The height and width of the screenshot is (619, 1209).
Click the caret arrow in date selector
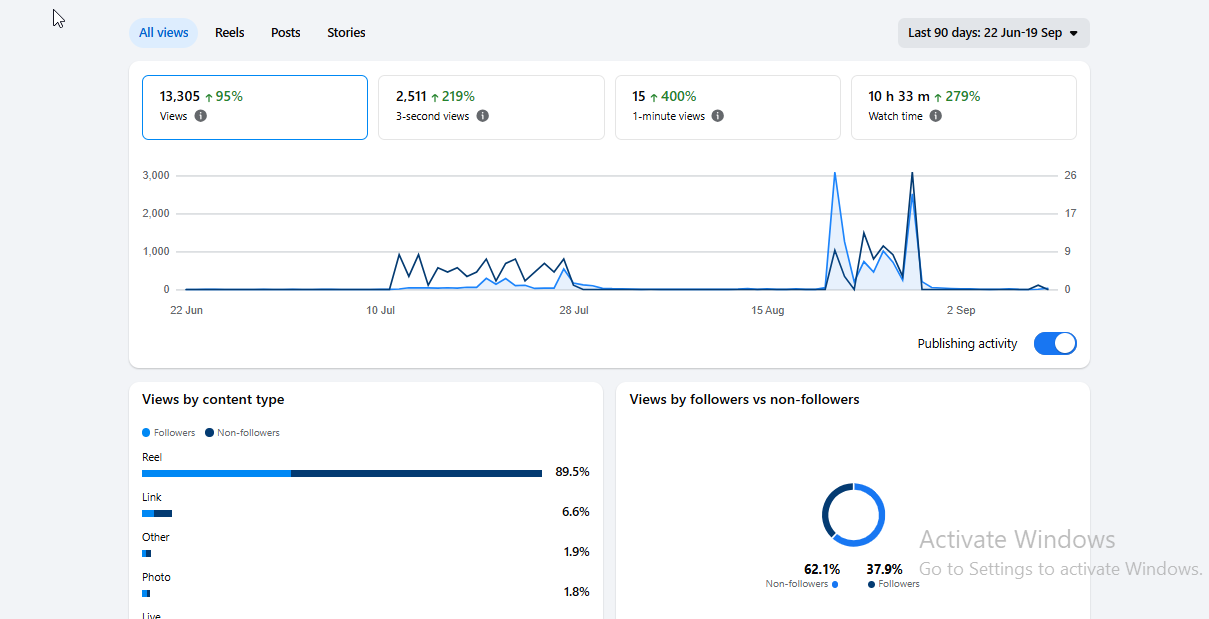[1073, 33]
